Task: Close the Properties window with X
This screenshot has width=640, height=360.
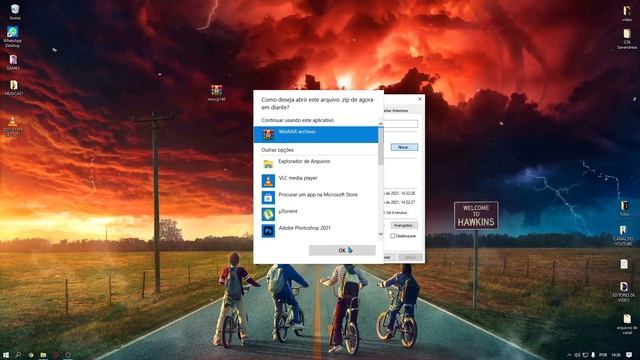Action: click(x=420, y=99)
